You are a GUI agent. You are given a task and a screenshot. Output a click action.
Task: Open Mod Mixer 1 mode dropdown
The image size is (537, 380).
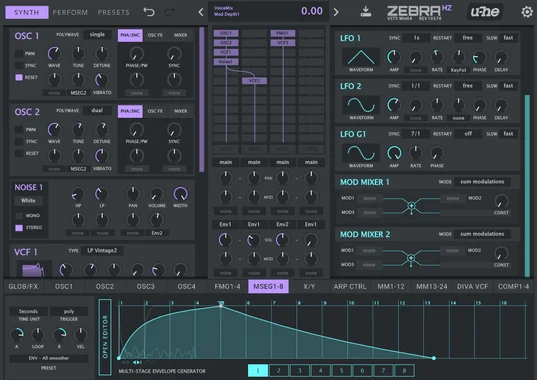point(482,182)
